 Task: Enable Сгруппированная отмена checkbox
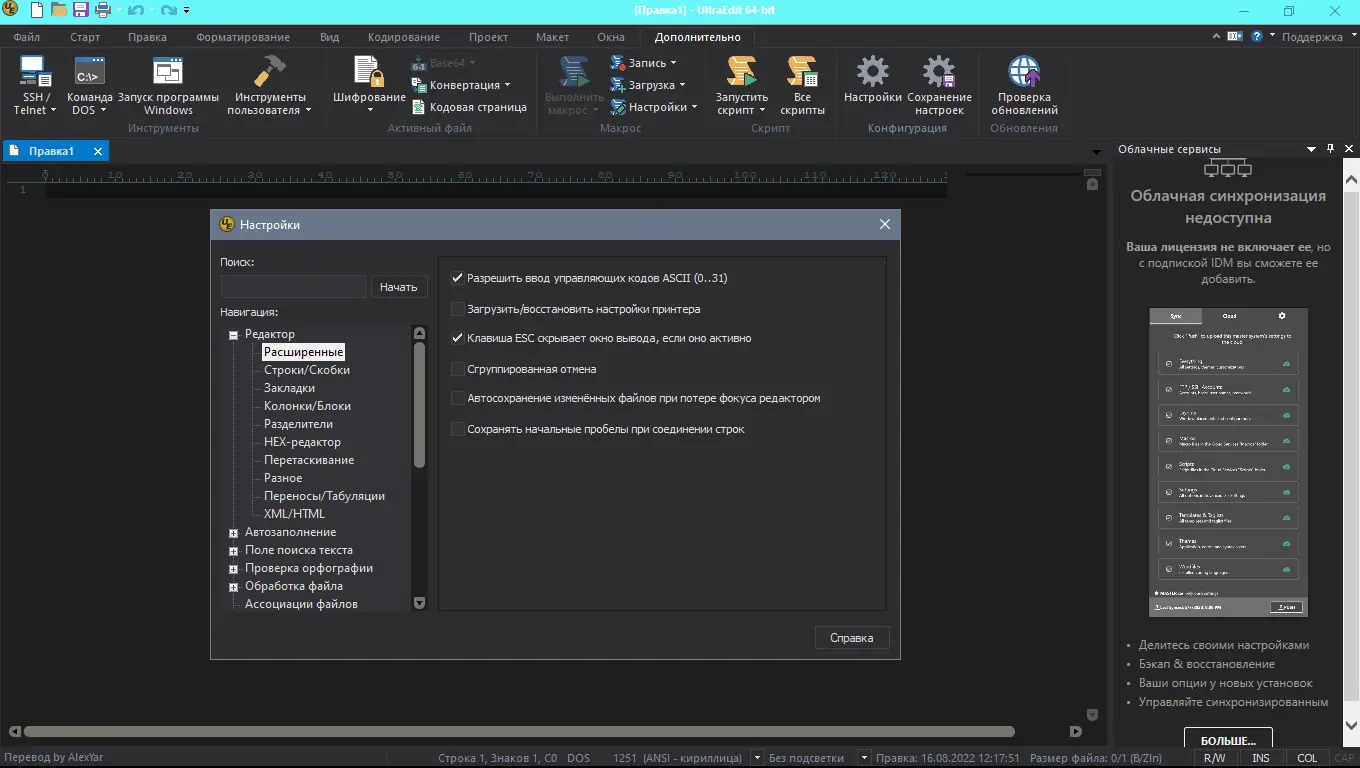(x=458, y=369)
